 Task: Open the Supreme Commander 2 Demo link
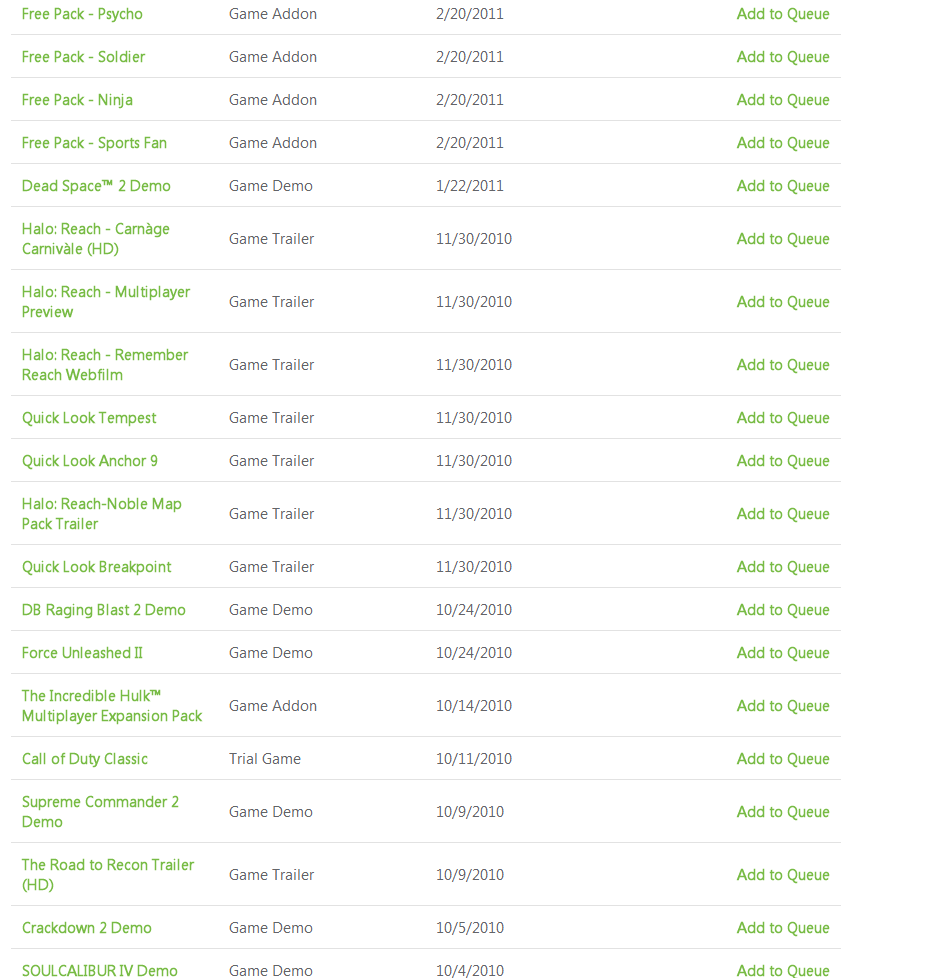(100, 812)
